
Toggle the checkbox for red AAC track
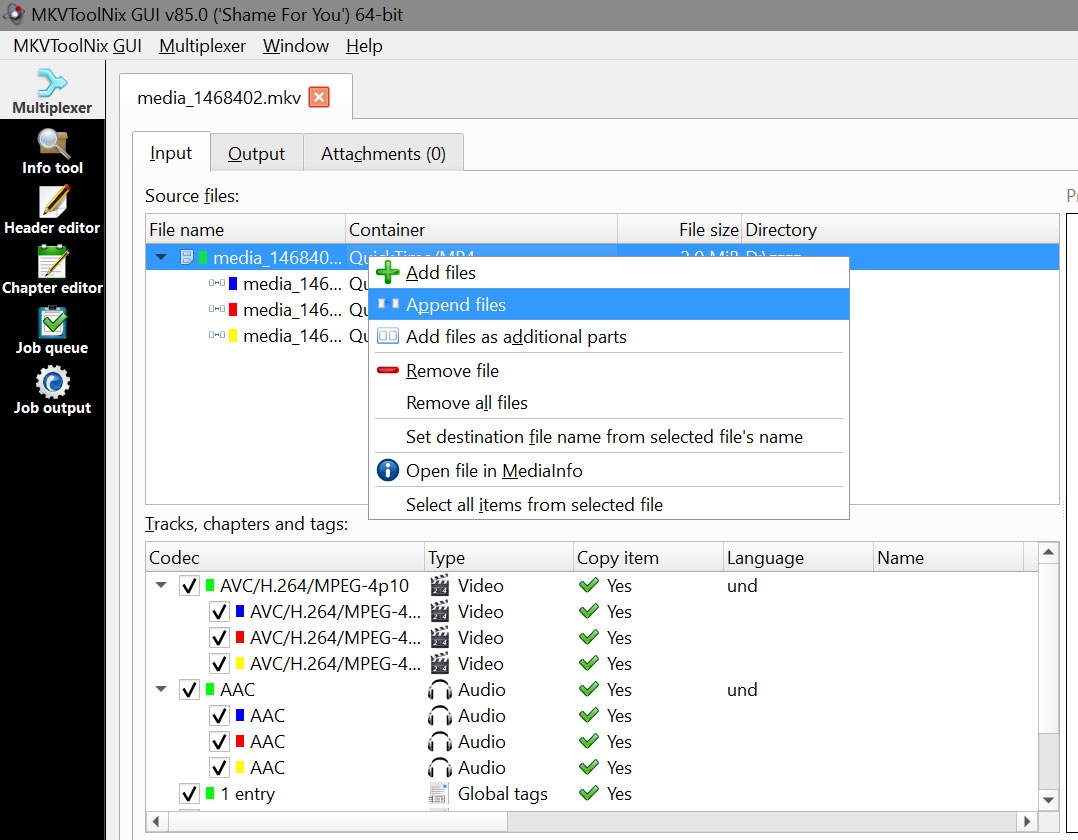[x=219, y=742]
